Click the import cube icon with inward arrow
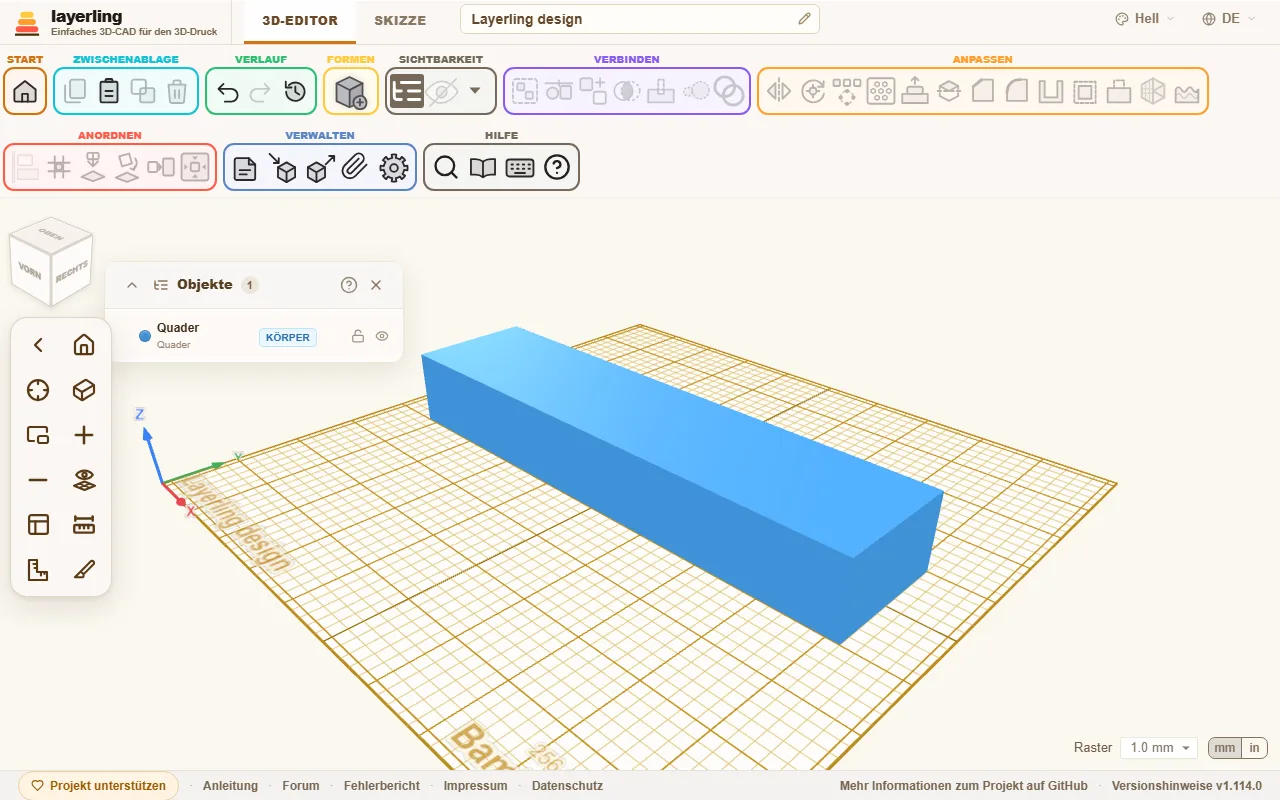The height and width of the screenshot is (800, 1280). tap(283, 168)
